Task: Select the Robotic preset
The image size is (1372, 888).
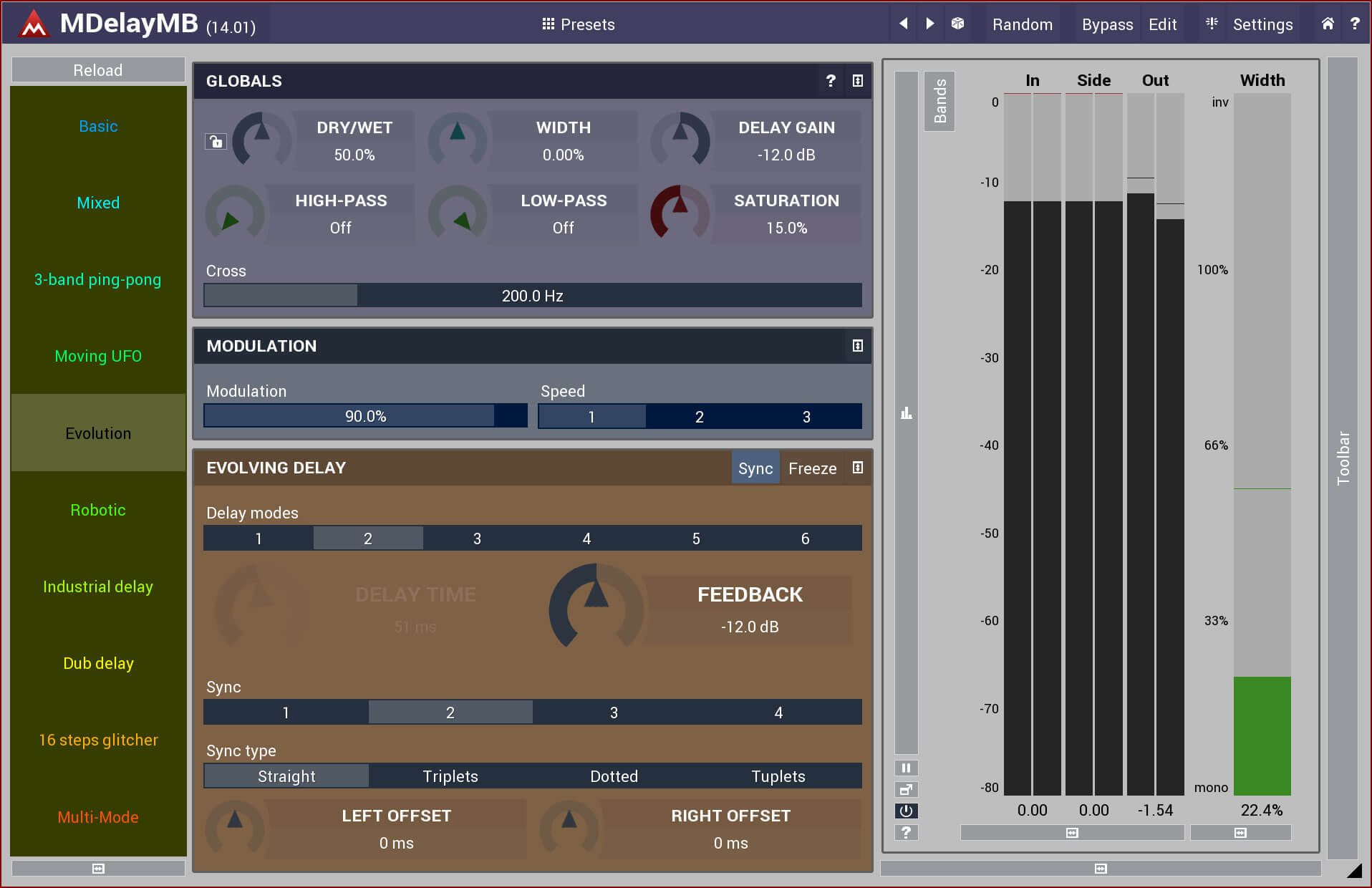Action: pos(98,510)
